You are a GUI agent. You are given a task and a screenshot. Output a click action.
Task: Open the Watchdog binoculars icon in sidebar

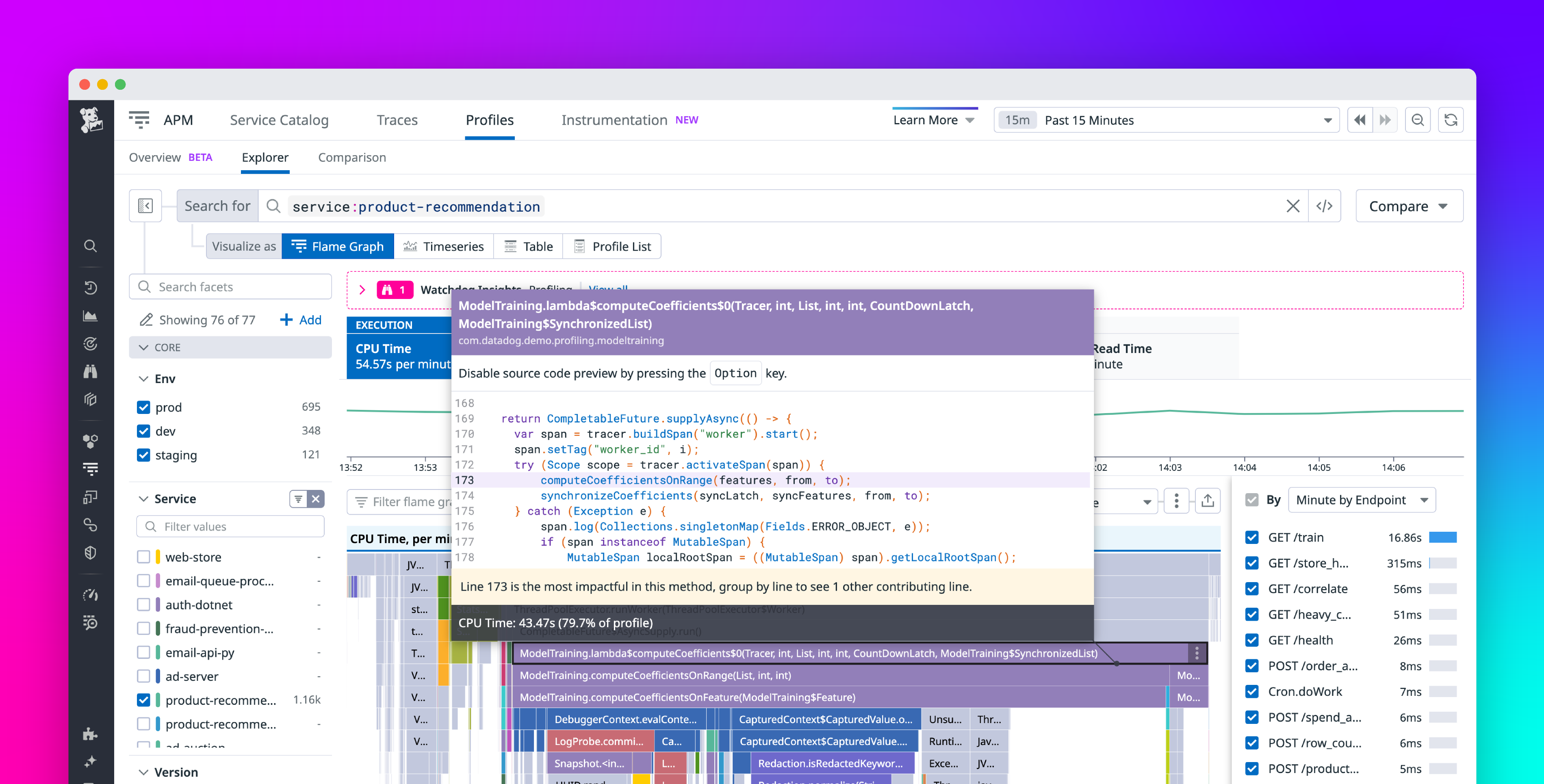tap(91, 372)
